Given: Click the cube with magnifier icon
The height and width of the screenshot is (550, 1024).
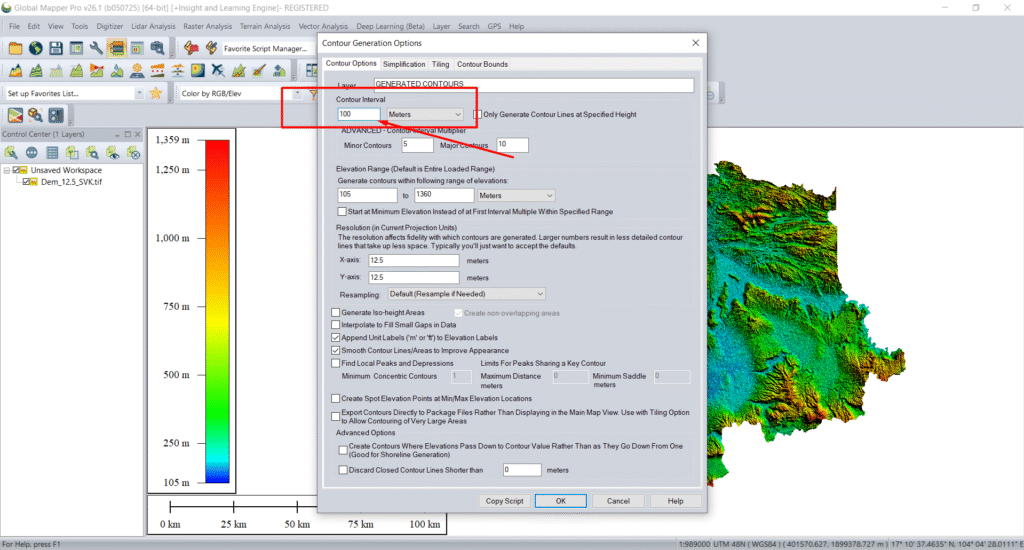Looking at the screenshot, I should (35, 116).
